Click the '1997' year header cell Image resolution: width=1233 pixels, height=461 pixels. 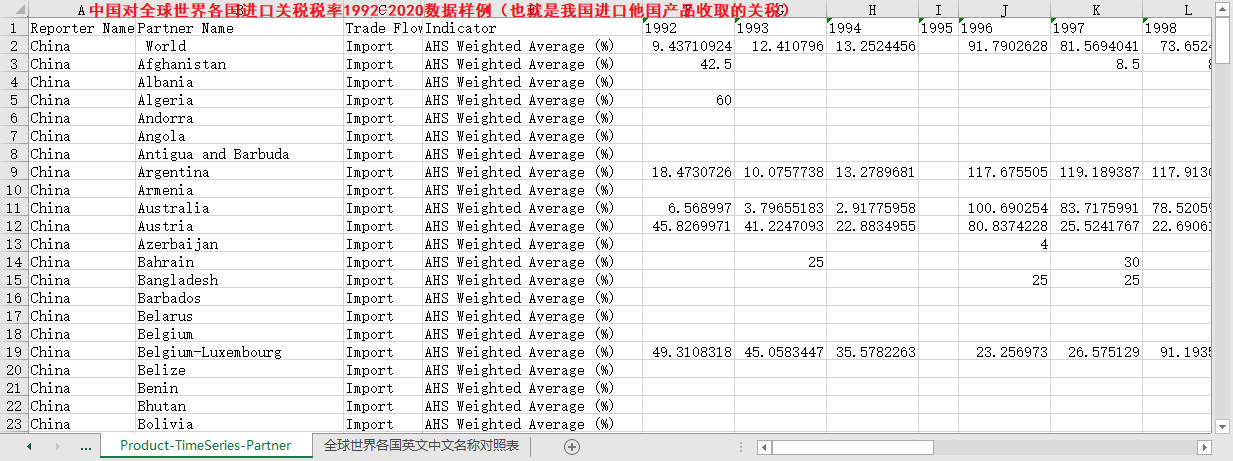coord(1096,28)
